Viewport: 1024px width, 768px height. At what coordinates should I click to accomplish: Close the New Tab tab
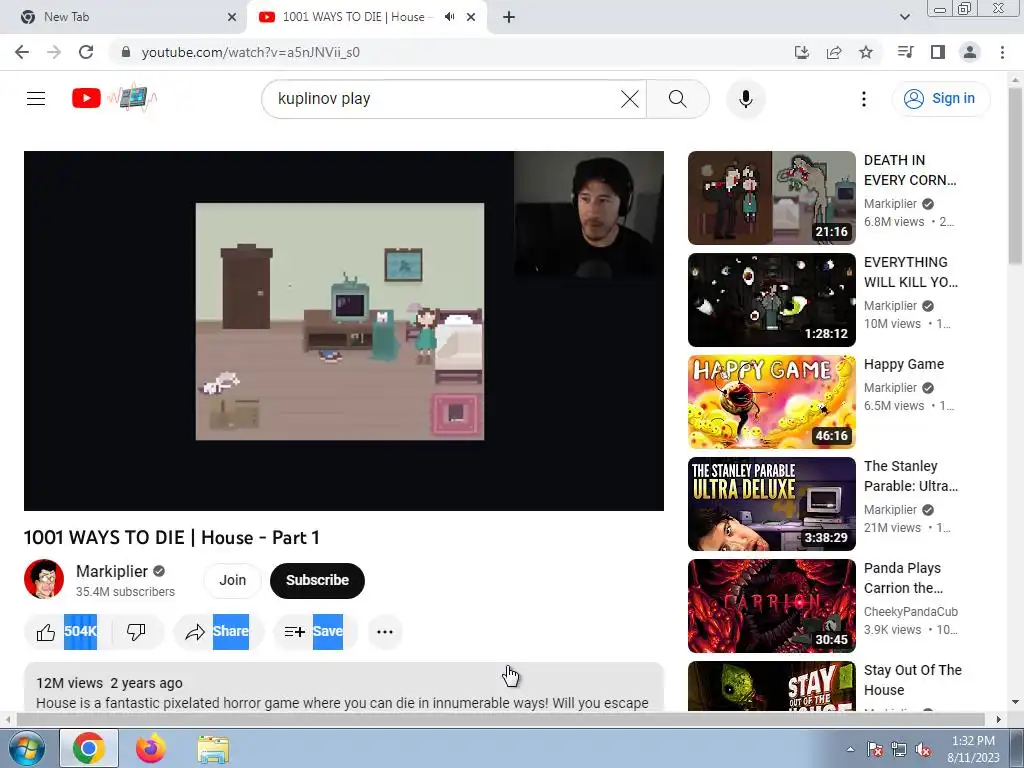point(232,17)
